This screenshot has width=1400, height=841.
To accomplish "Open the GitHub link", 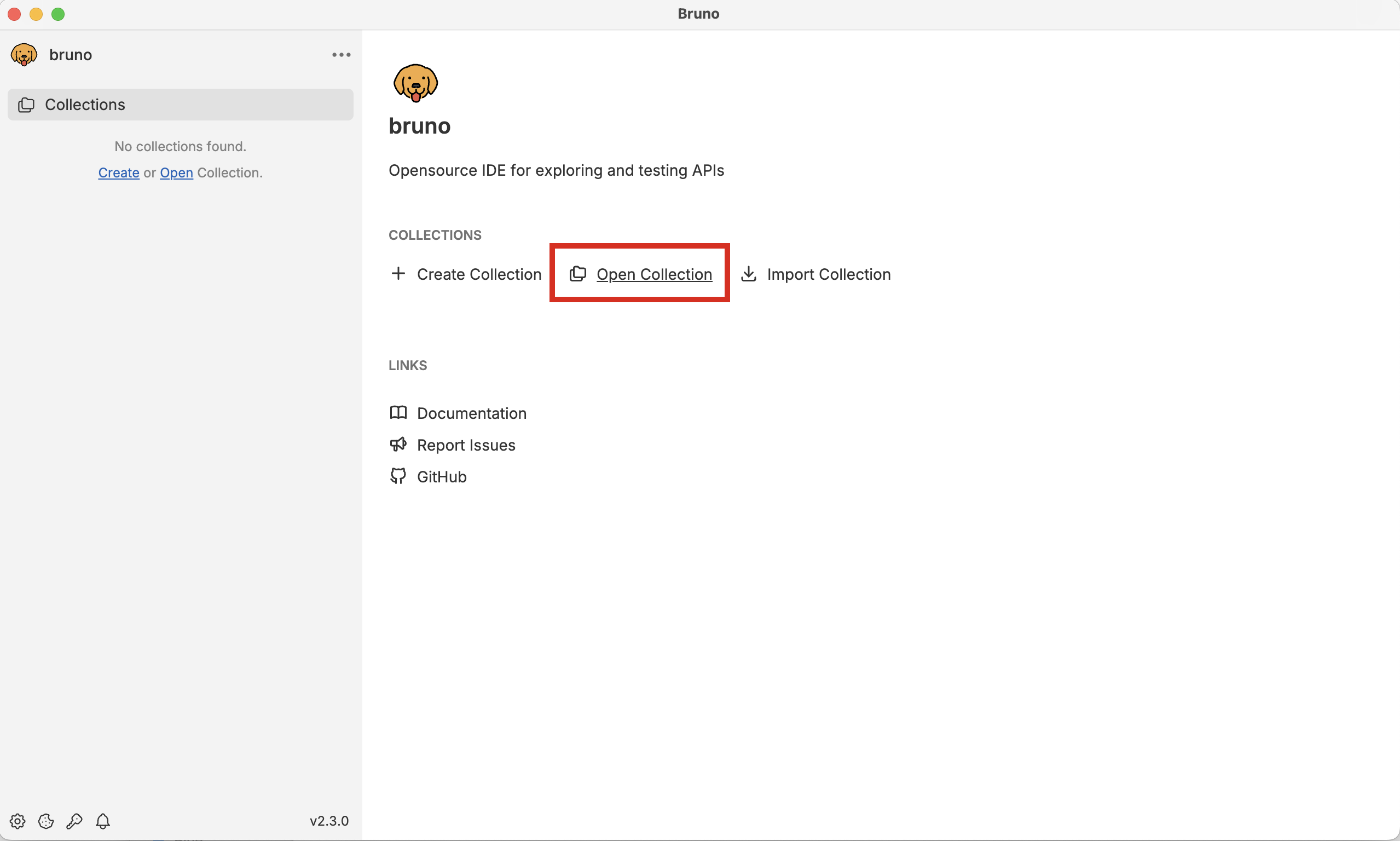I will pos(442,476).
